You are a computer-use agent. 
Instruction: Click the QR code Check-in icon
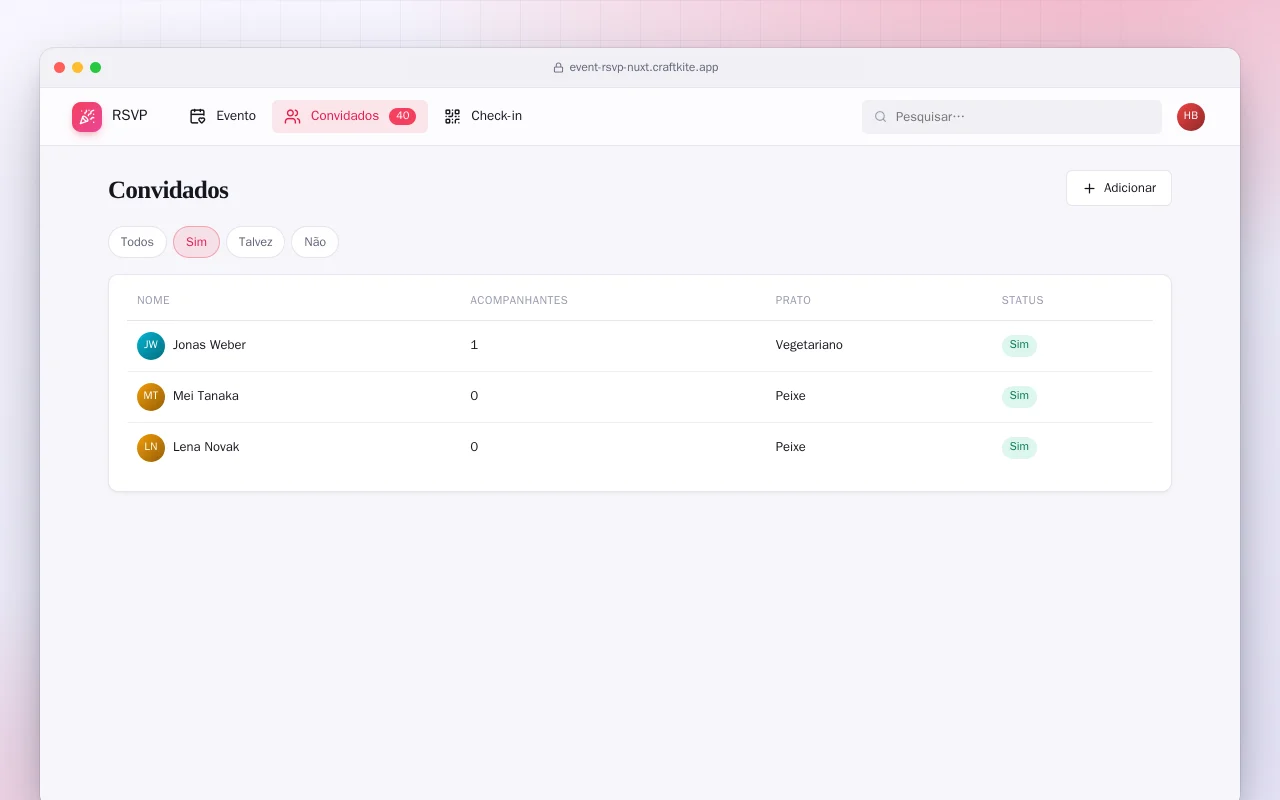pyautogui.click(x=453, y=116)
